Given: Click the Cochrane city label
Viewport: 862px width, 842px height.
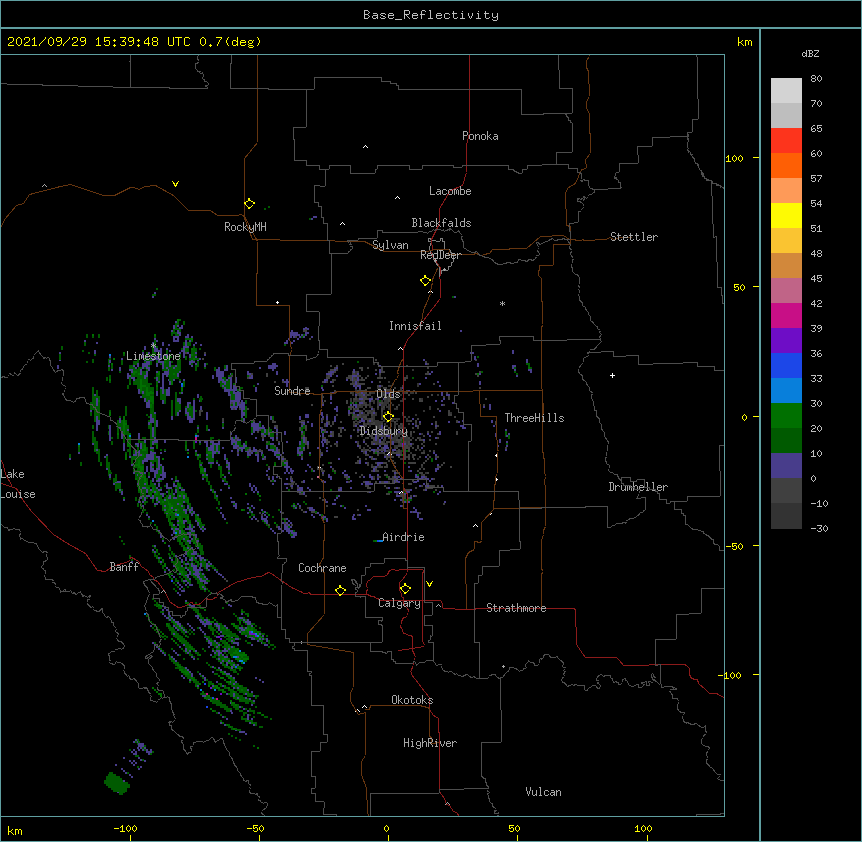Looking at the screenshot, I should click(322, 568).
